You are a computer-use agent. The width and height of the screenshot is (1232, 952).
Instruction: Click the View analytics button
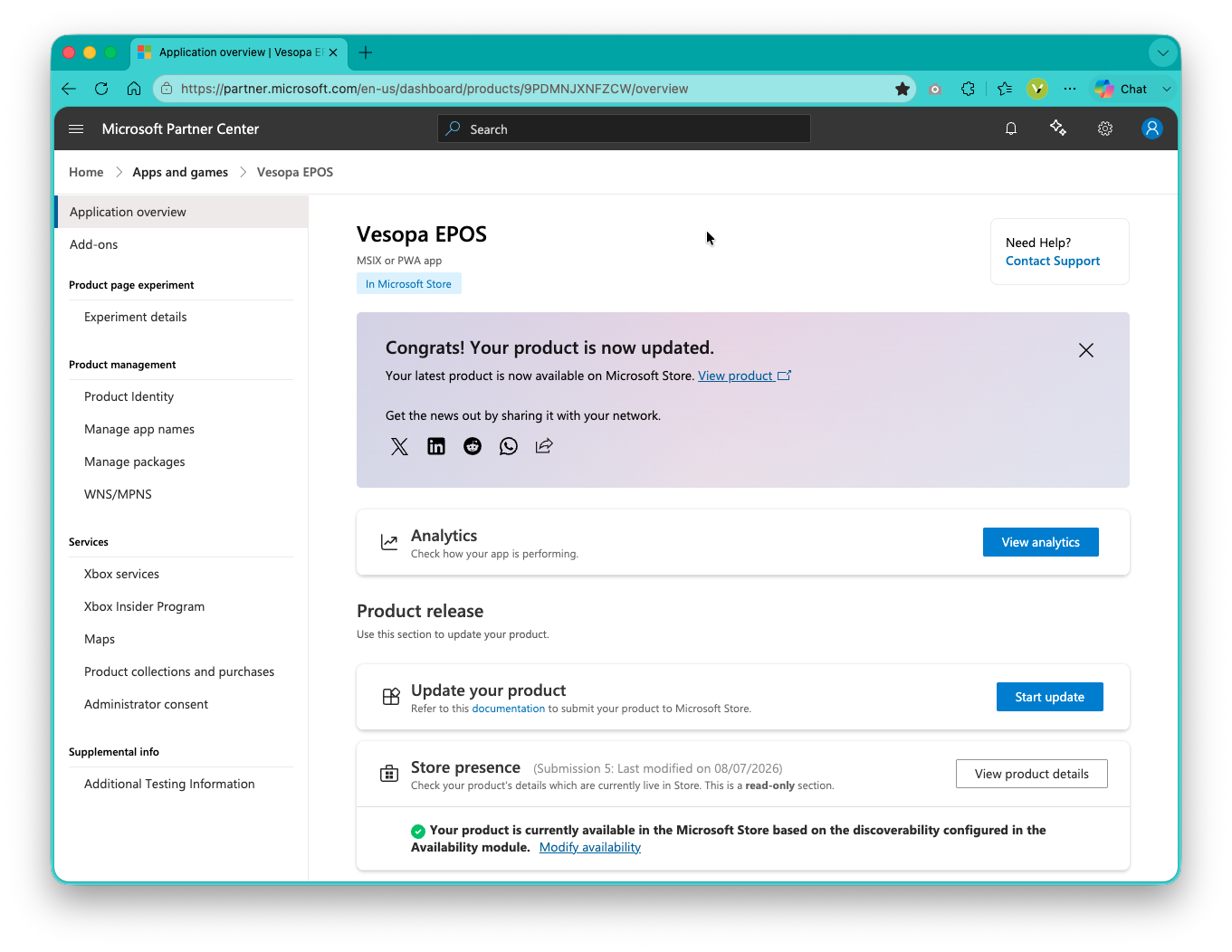1041,542
